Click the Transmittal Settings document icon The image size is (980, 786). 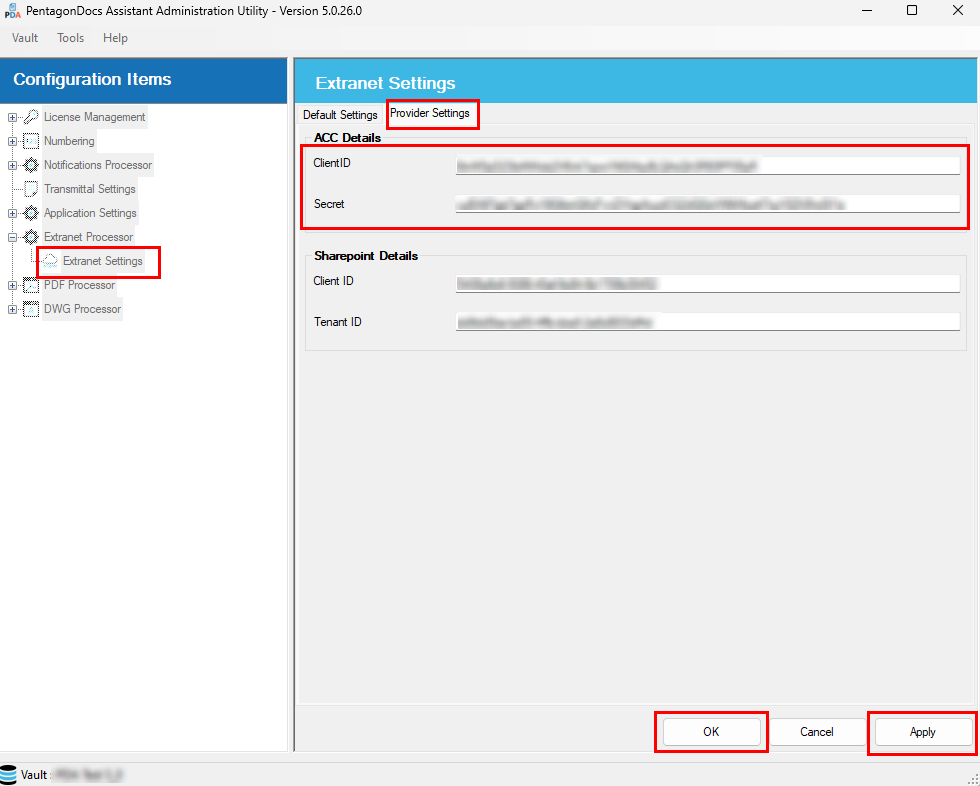pos(31,189)
